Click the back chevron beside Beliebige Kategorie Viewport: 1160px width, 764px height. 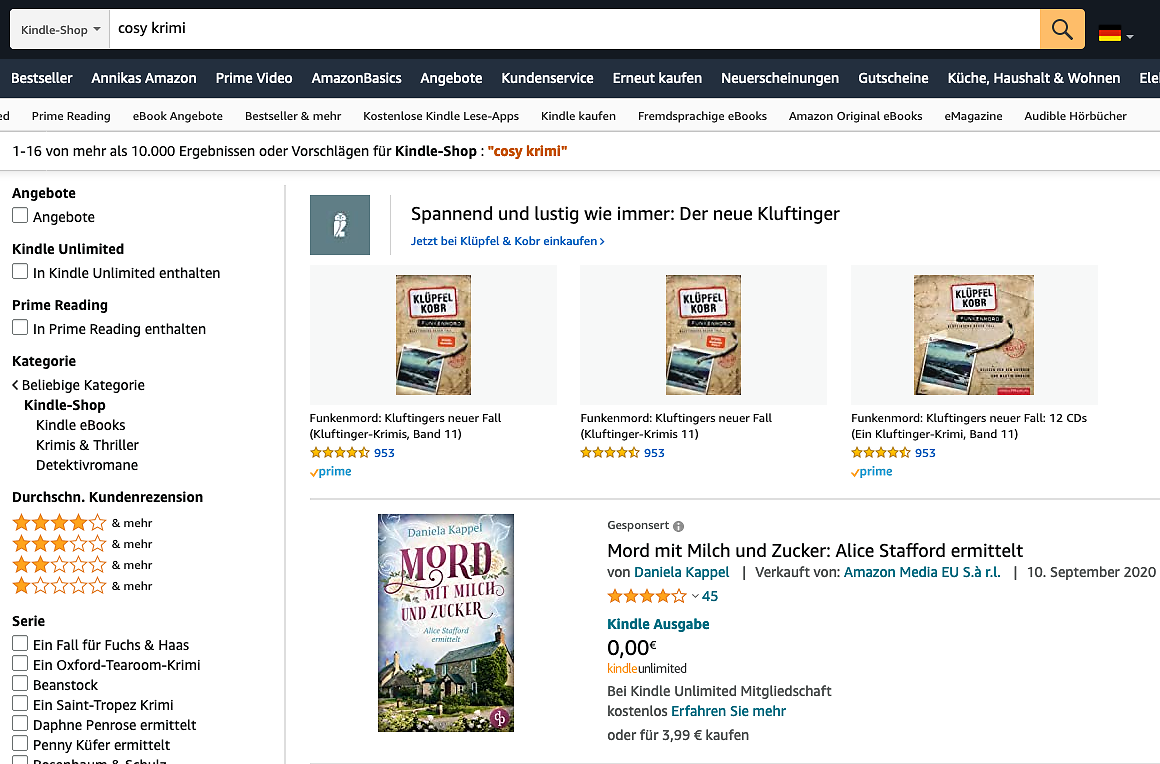coord(16,385)
